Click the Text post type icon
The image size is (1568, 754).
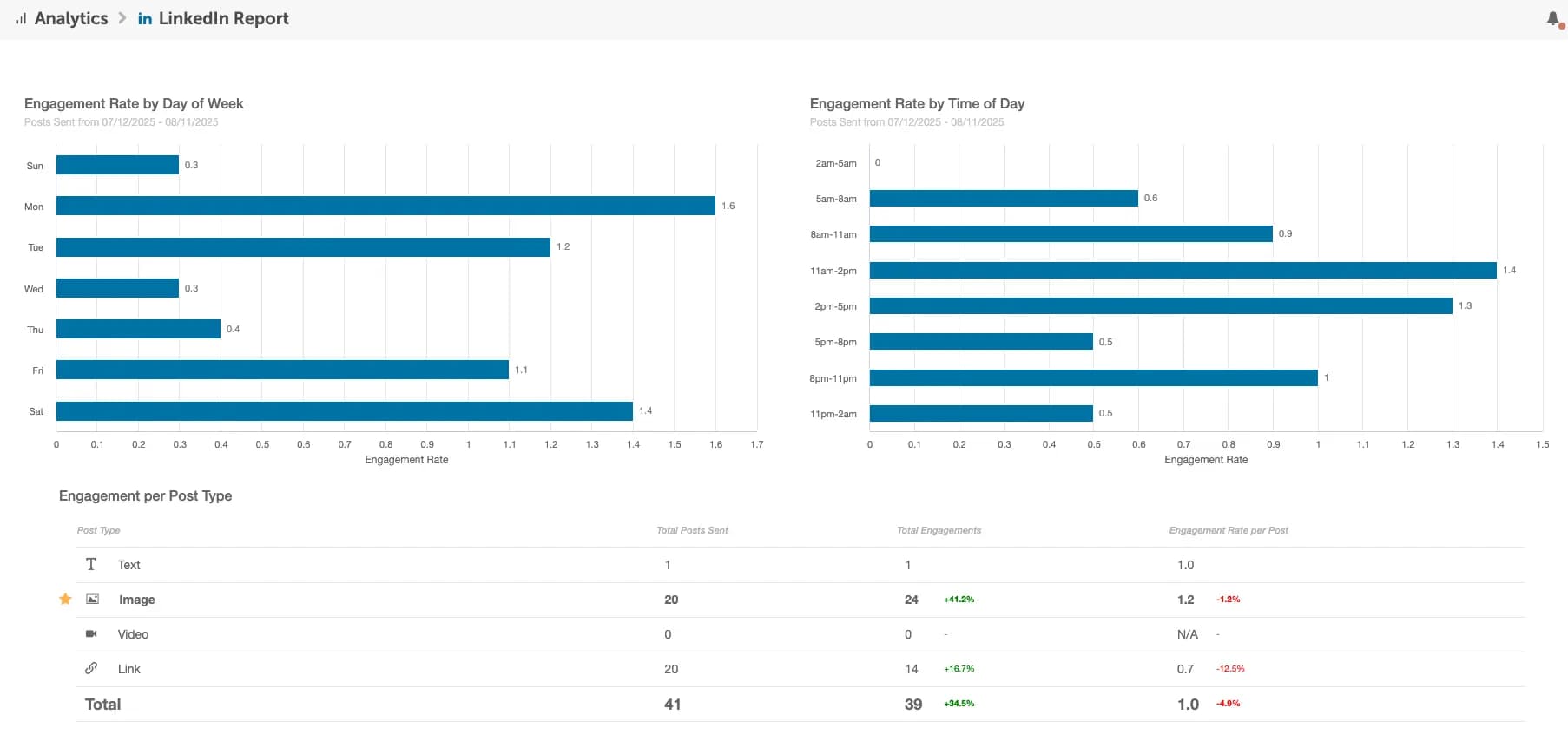pyautogui.click(x=91, y=564)
